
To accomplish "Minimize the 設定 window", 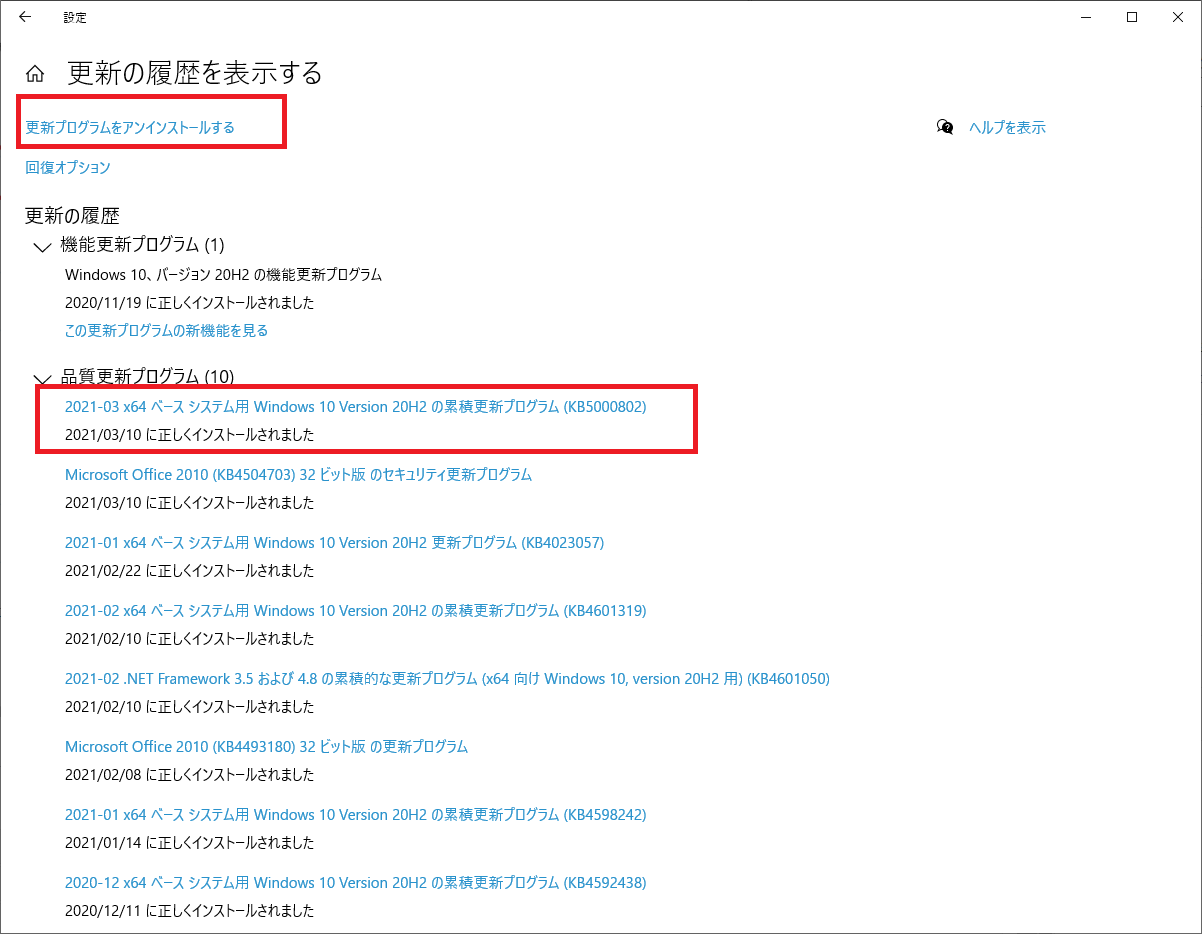I will [1086, 17].
